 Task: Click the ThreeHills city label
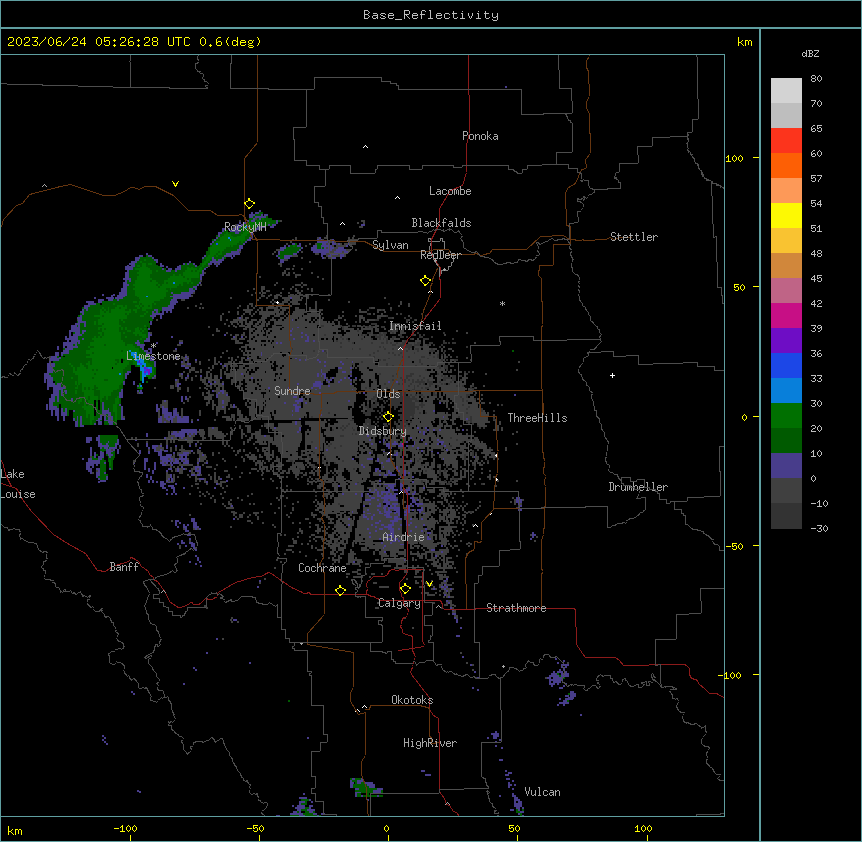click(537, 418)
